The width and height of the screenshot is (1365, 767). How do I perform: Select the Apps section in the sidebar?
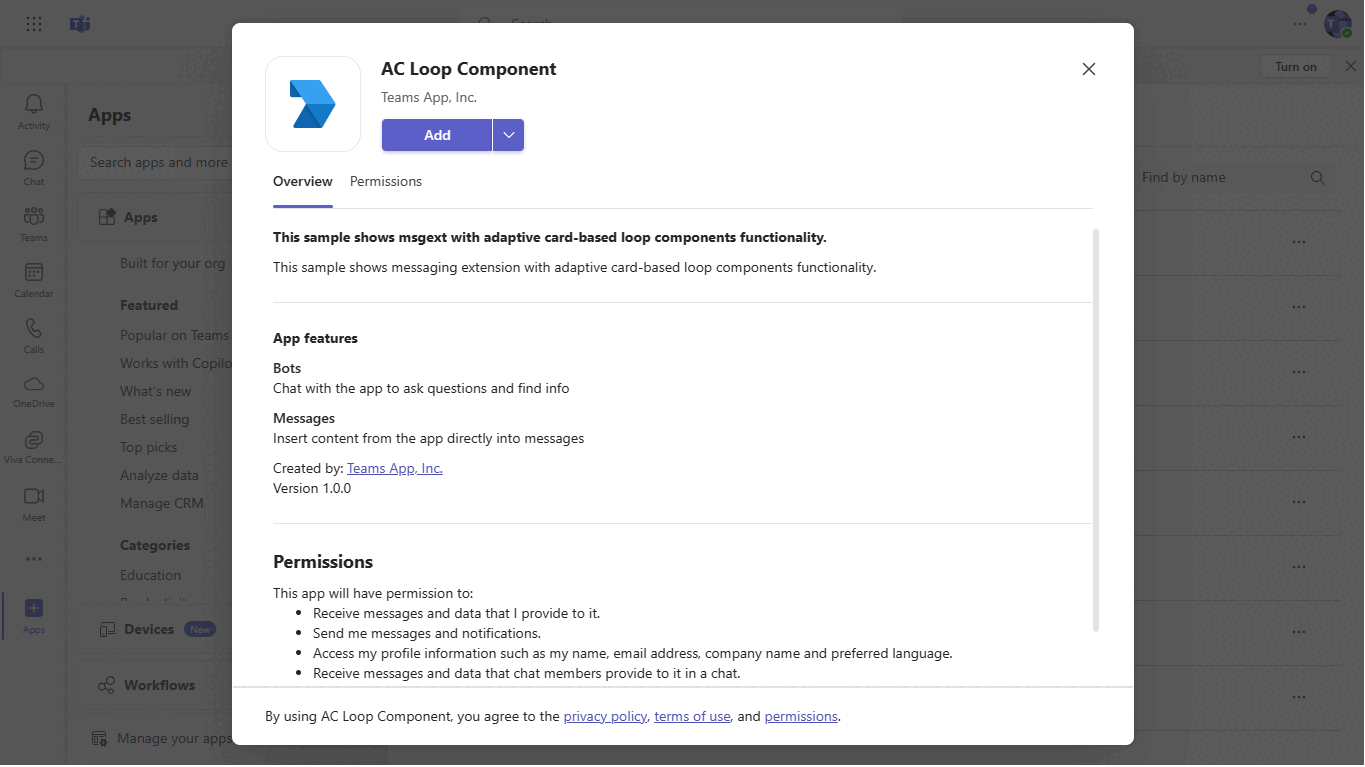coord(155,218)
